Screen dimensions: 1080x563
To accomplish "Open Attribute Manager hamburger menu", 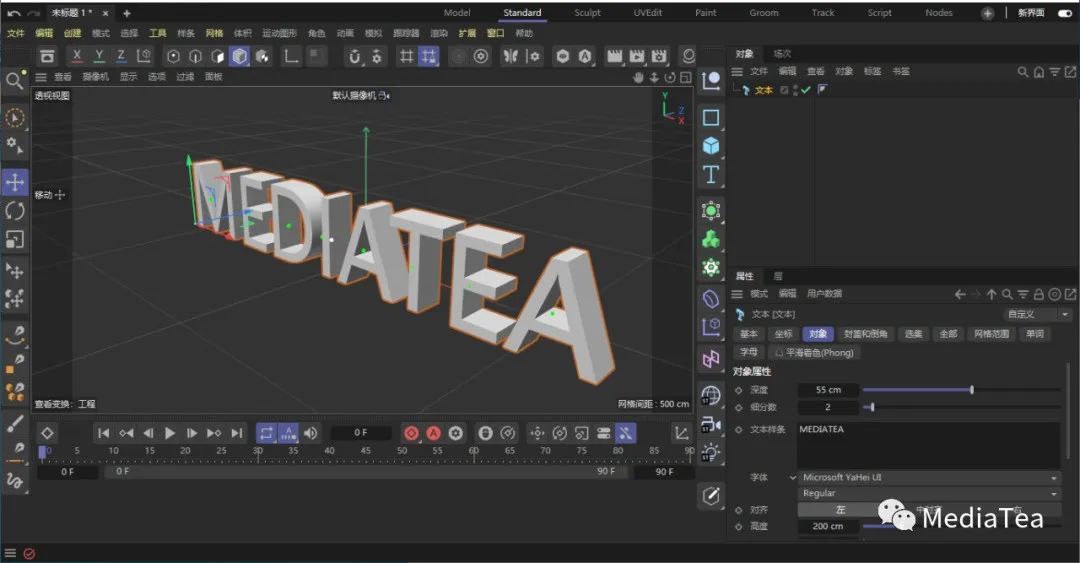I will coord(736,294).
